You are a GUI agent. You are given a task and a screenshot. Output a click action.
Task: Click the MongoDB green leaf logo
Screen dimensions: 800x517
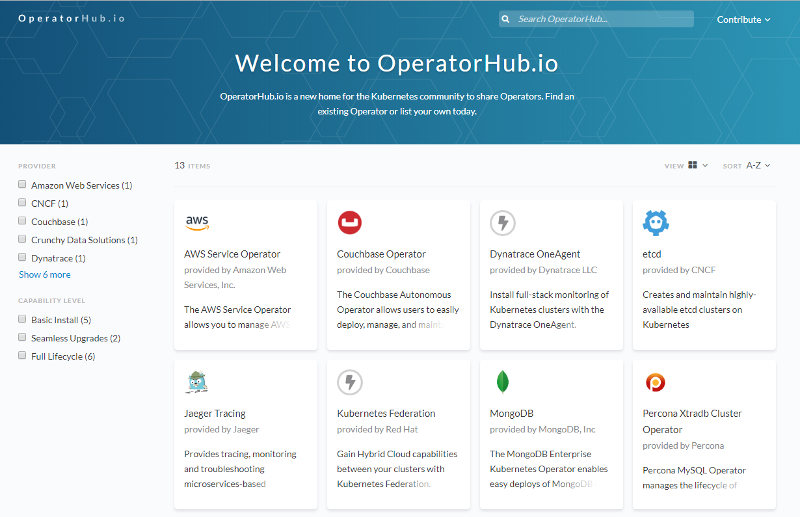point(503,382)
